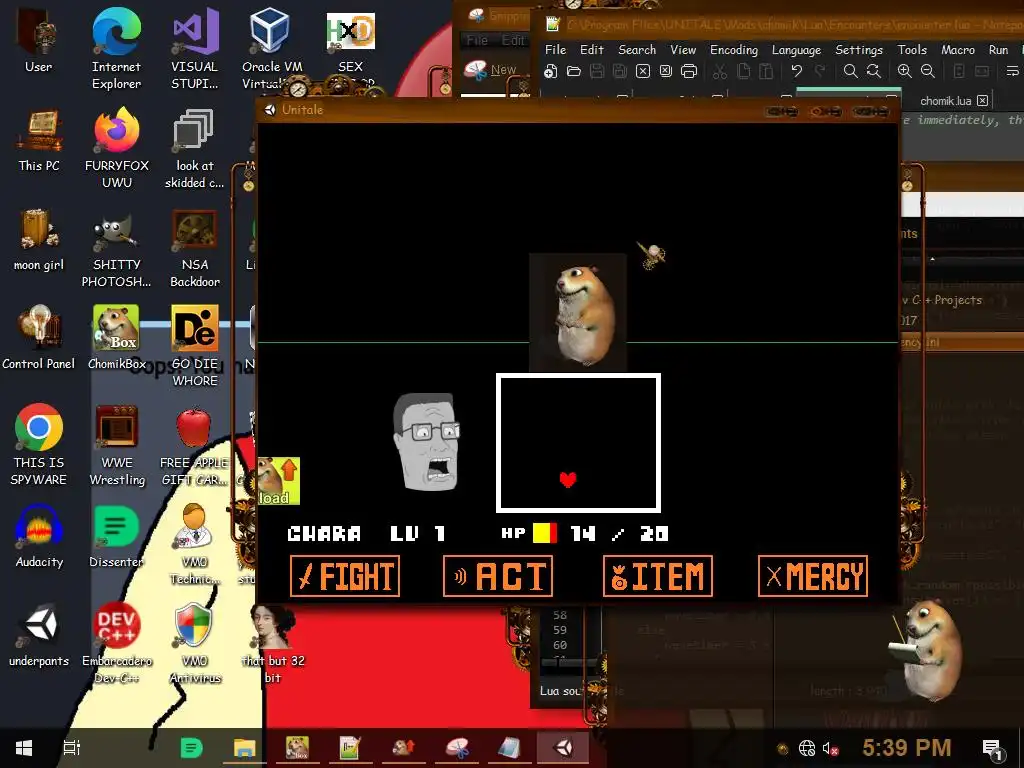1024x768 pixels.
Task: Click the hamster enemy sprite in Unitale
Action: click(578, 312)
